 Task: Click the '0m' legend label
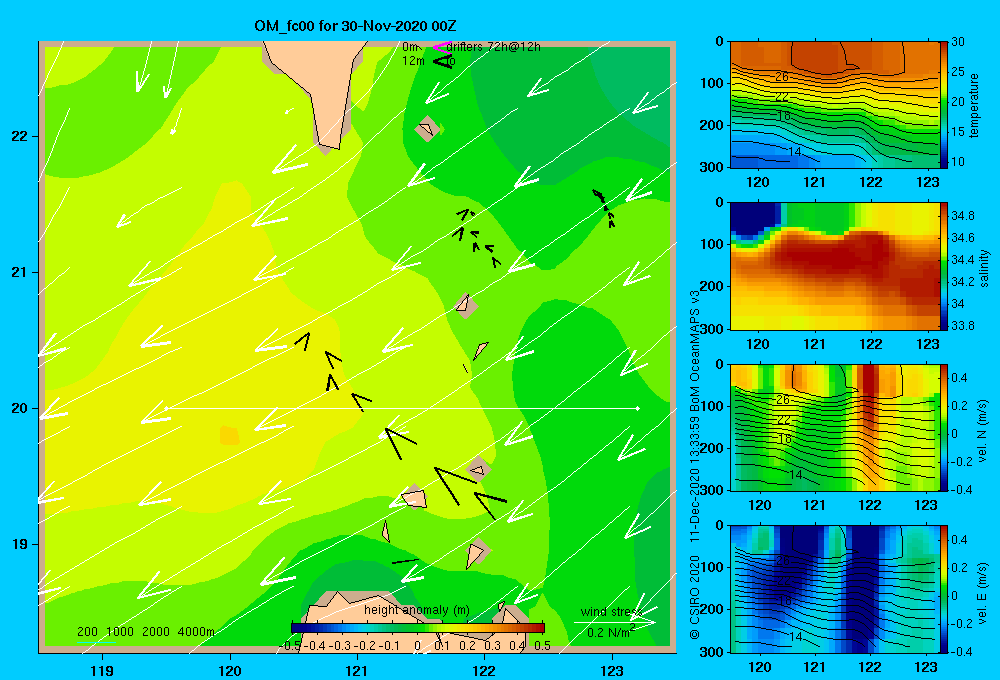[x=410, y=47]
